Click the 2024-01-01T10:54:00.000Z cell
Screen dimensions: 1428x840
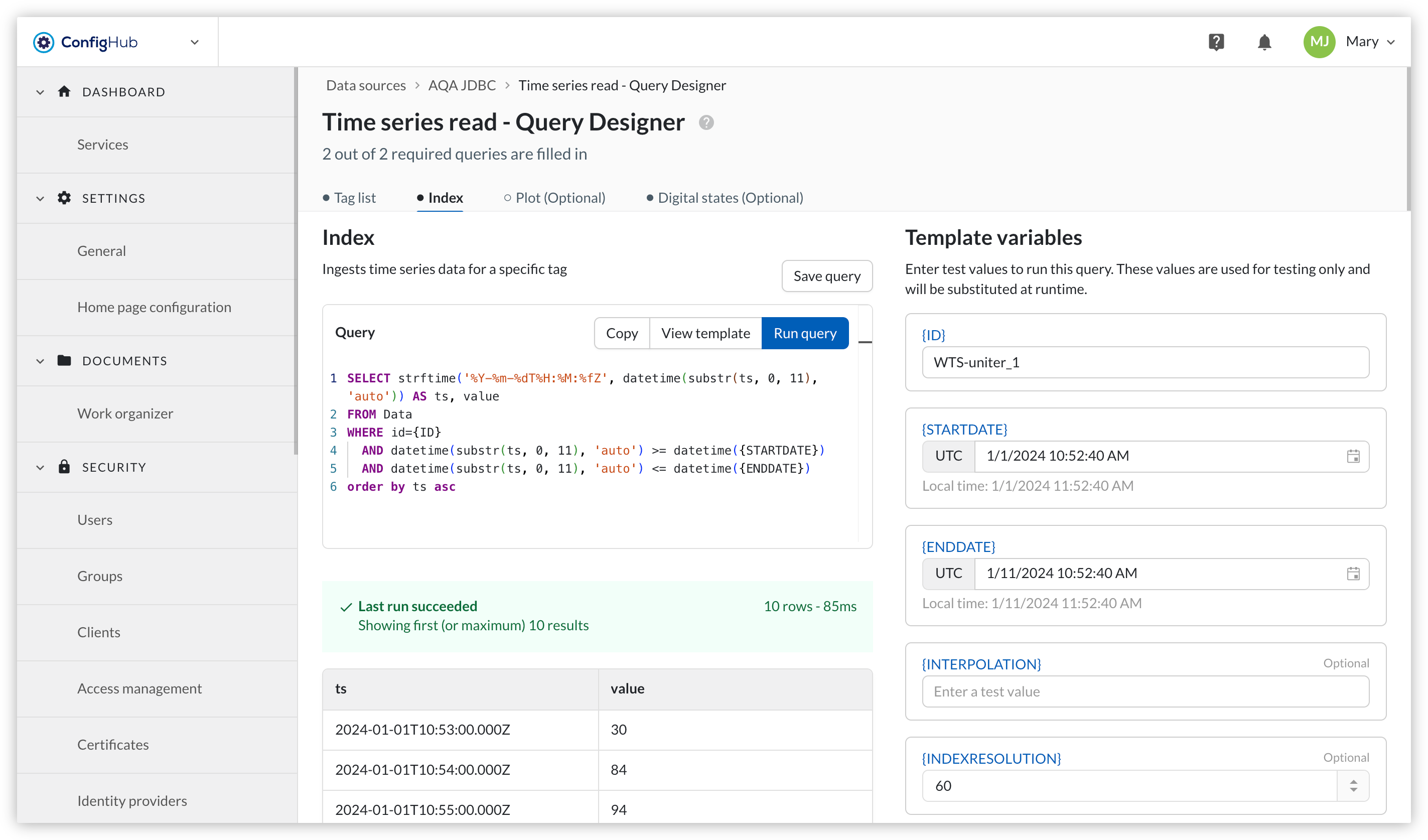(x=460, y=770)
